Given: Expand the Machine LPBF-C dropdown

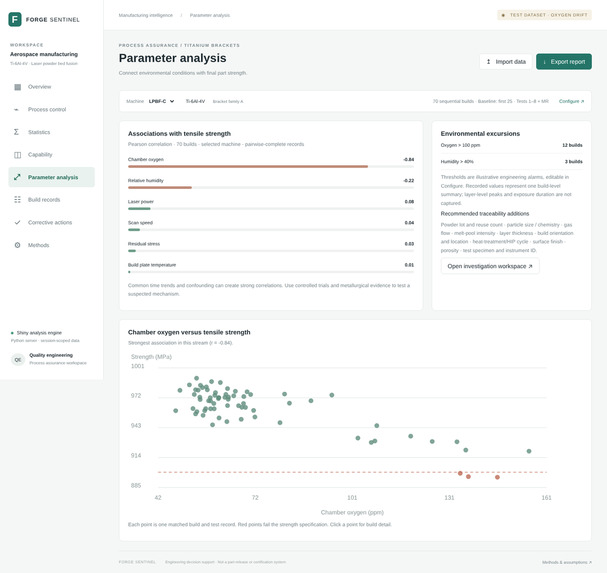Looking at the screenshot, I should tap(161, 101).
